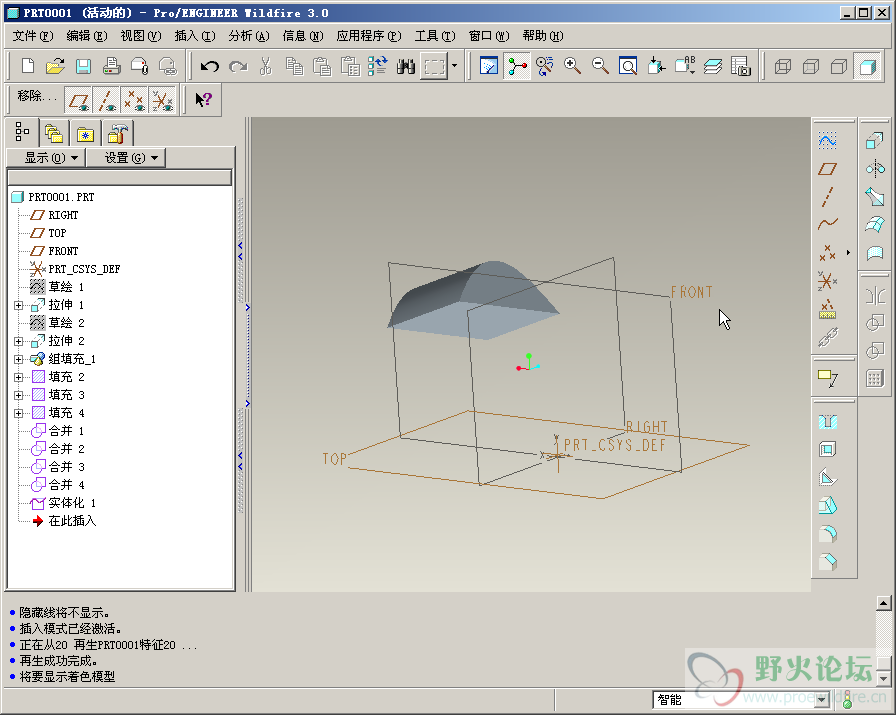The height and width of the screenshot is (715, 896).
Task: Create a new file with the New icon
Action: (27, 66)
